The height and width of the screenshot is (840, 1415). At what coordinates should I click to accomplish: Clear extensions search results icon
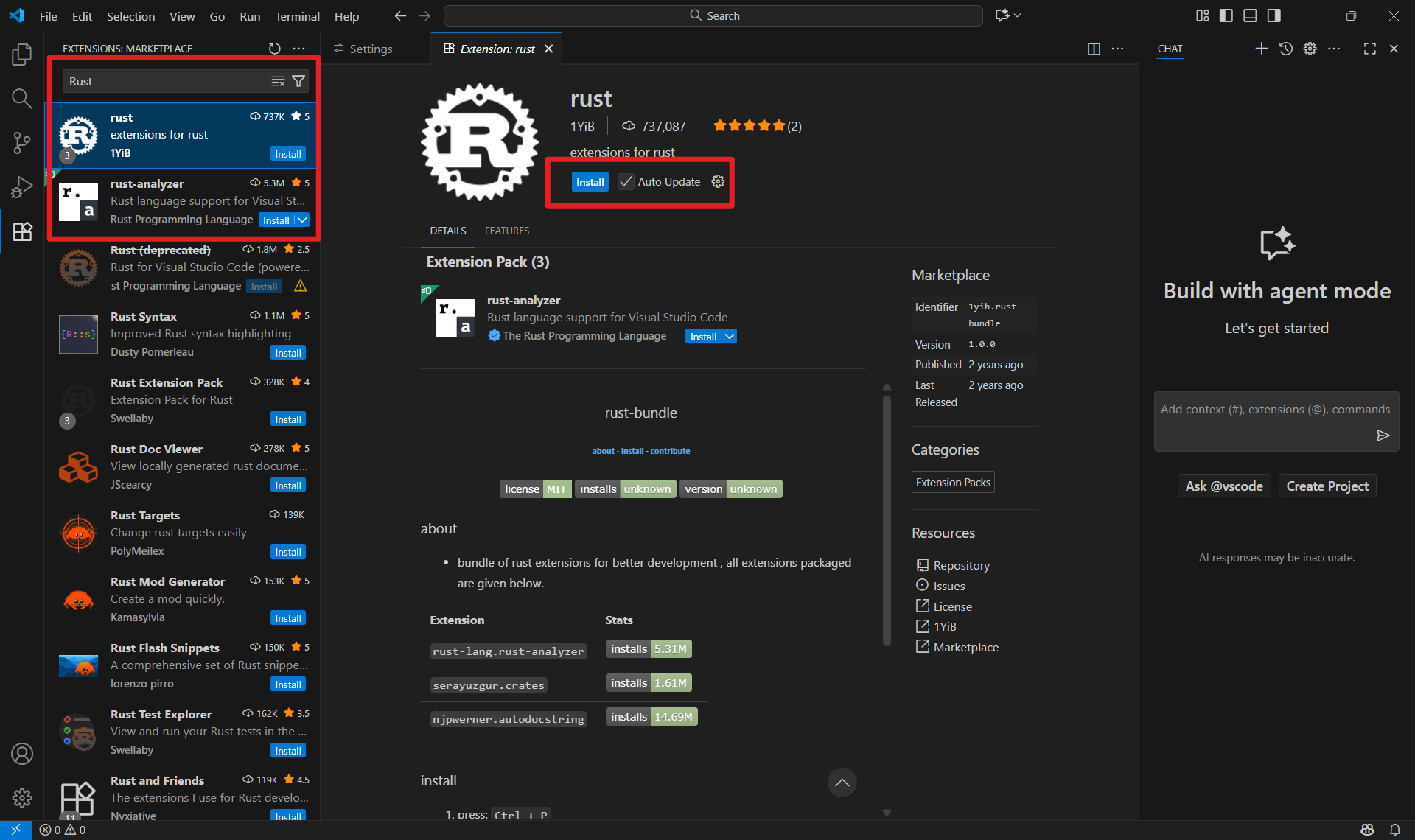point(278,81)
